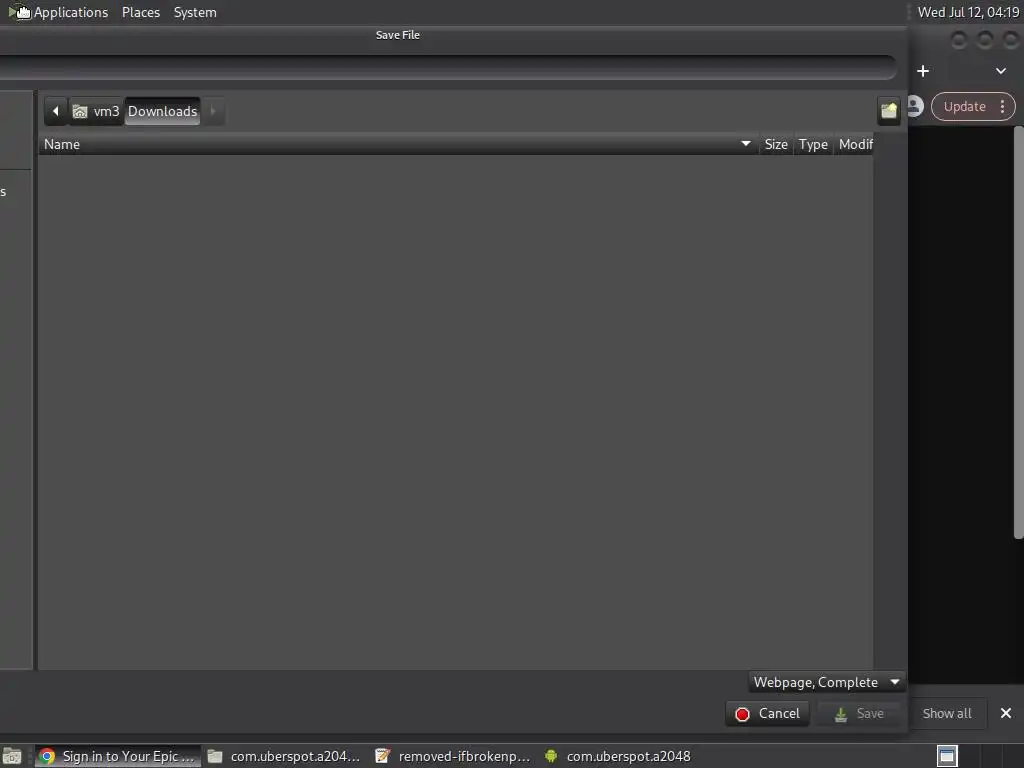Open the Applications menu
Viewport: 1024px width, 768px height.
[x=71, y=12]
